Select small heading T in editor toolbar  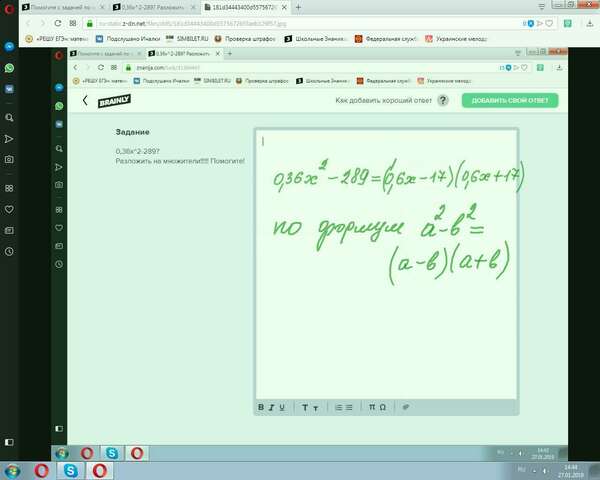click(x=316, y=408)
